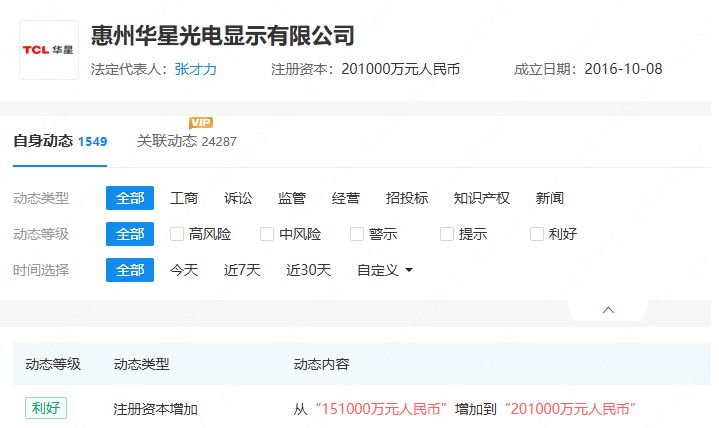
Task: Filter time to 近7天
Action: [x=242, y=270]
